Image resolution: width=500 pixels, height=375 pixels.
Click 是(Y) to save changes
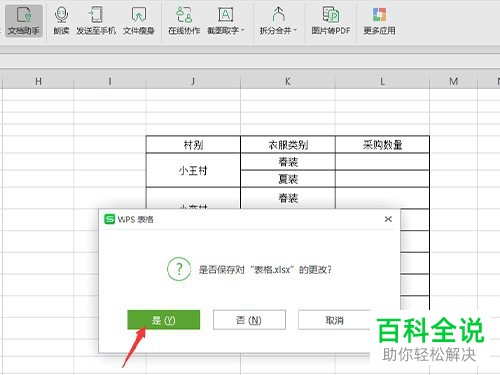[164, 320]
